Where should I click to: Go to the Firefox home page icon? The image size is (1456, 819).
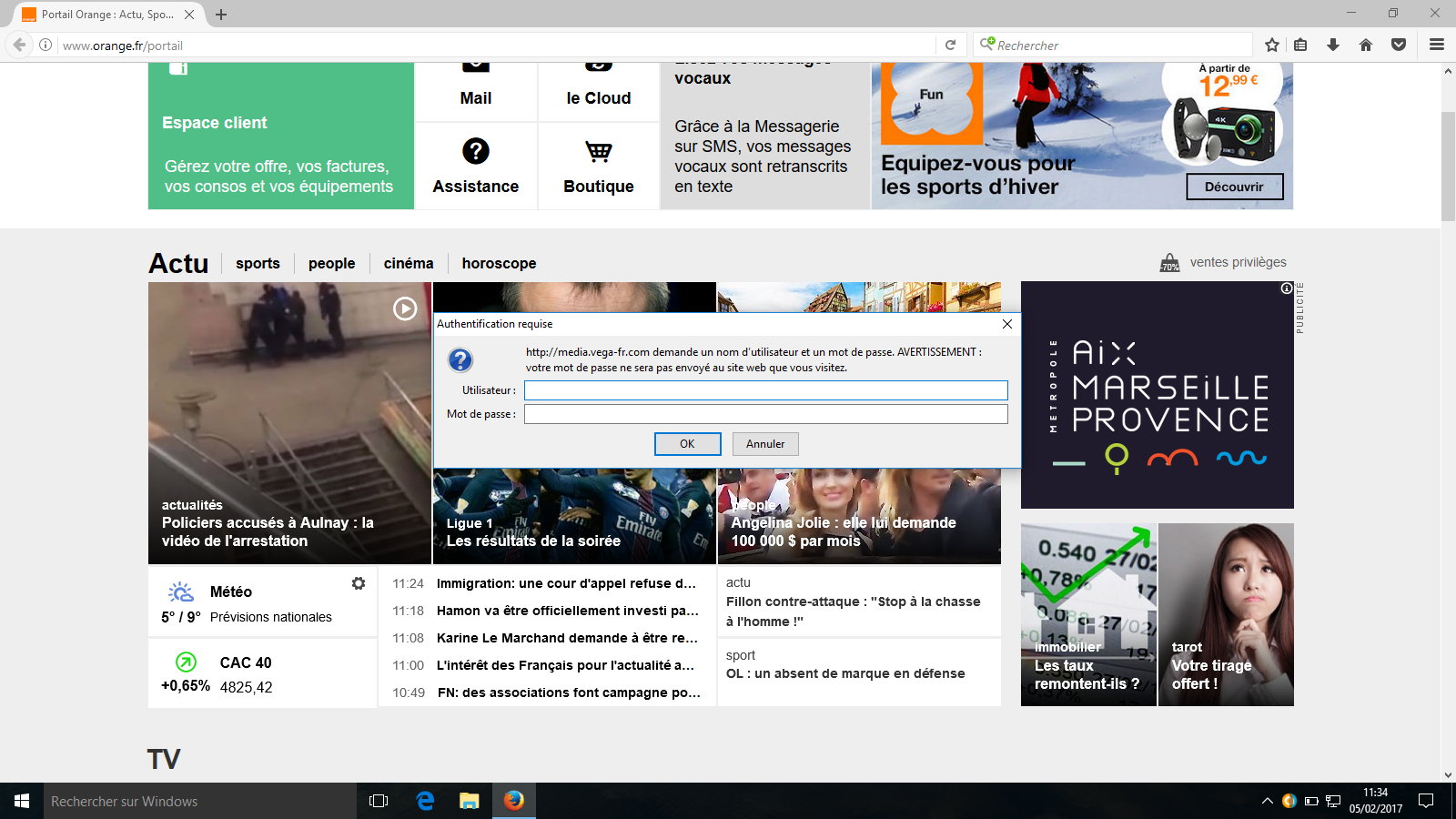[1366, 45]
